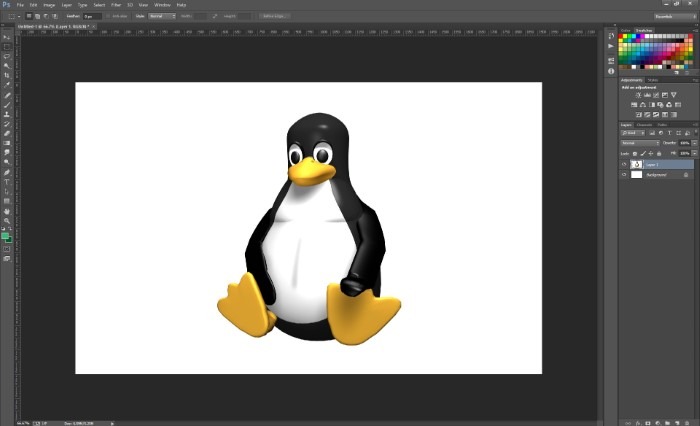Select the Move tool

[x=6, y=37]
